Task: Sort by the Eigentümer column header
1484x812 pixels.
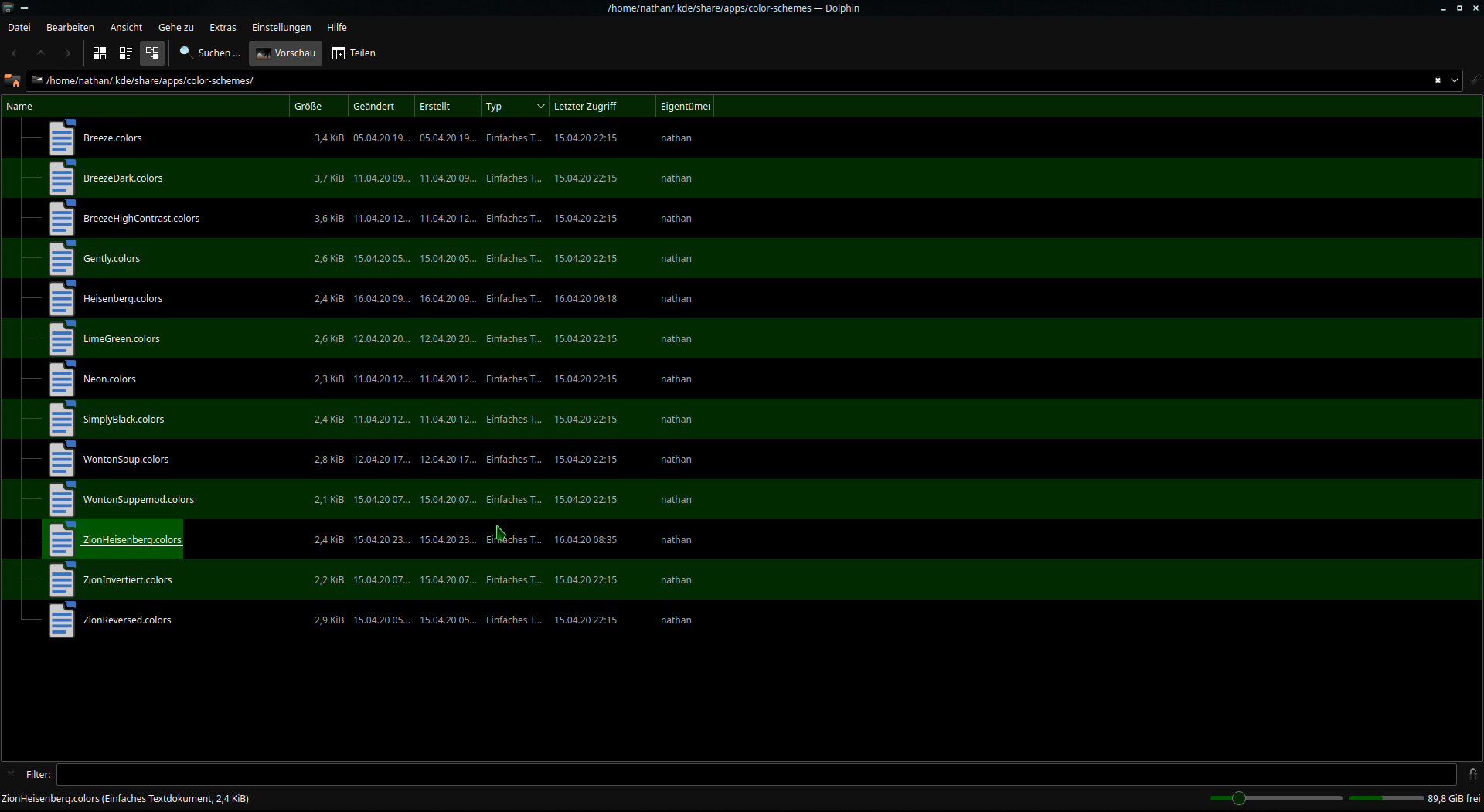Action: [685, 107]
